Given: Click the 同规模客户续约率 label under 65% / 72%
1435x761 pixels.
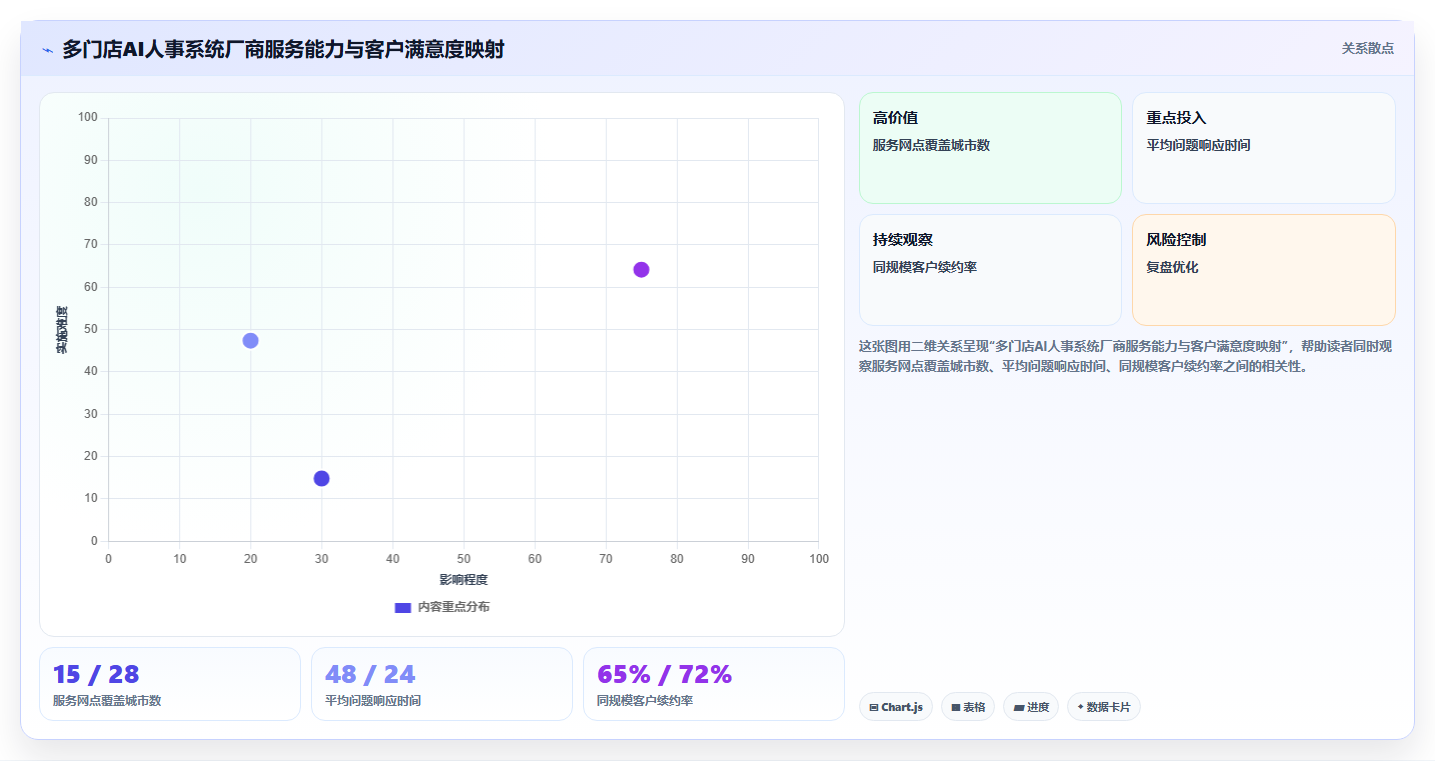Looking at the screenshot, I should (x=645, y=701).
